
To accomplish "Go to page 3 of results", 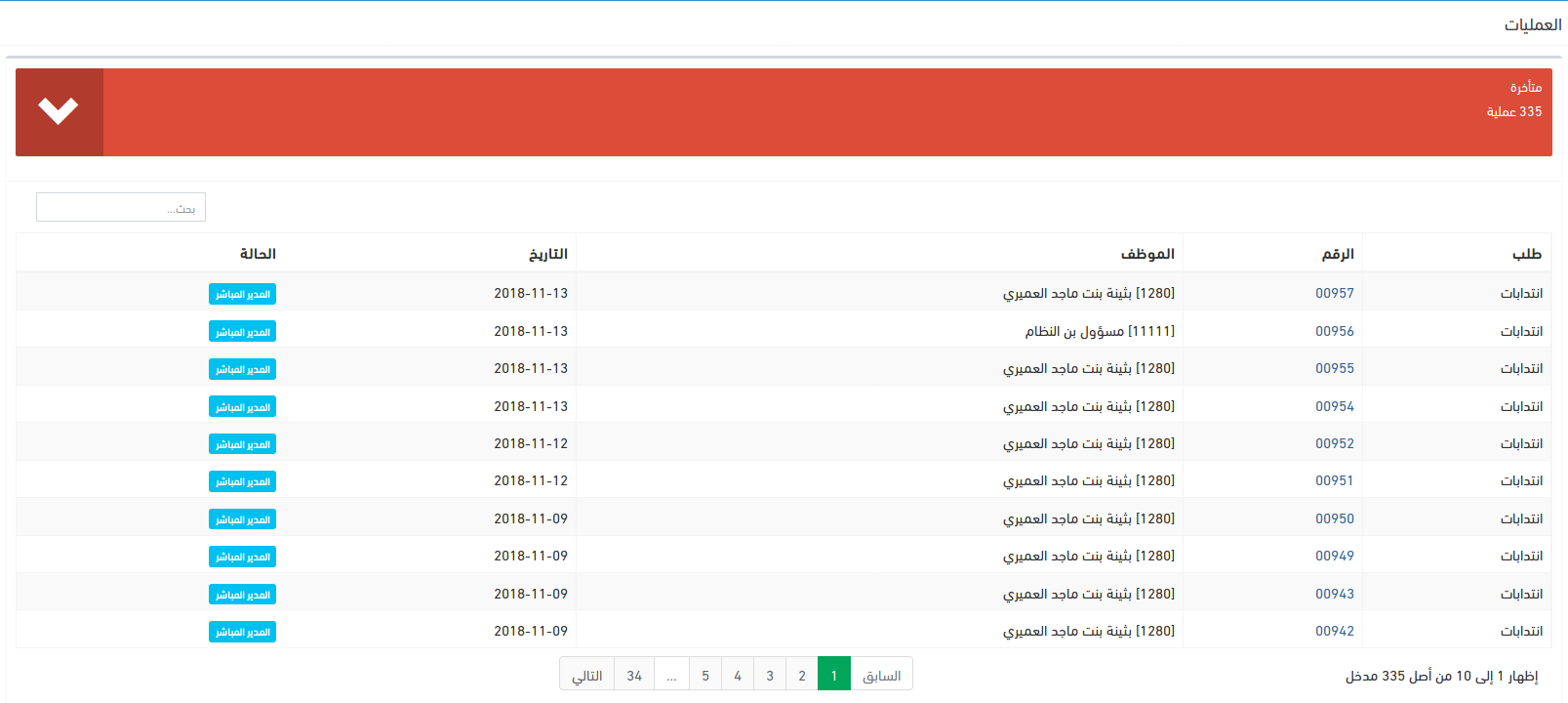I will [x=770, y=676].
